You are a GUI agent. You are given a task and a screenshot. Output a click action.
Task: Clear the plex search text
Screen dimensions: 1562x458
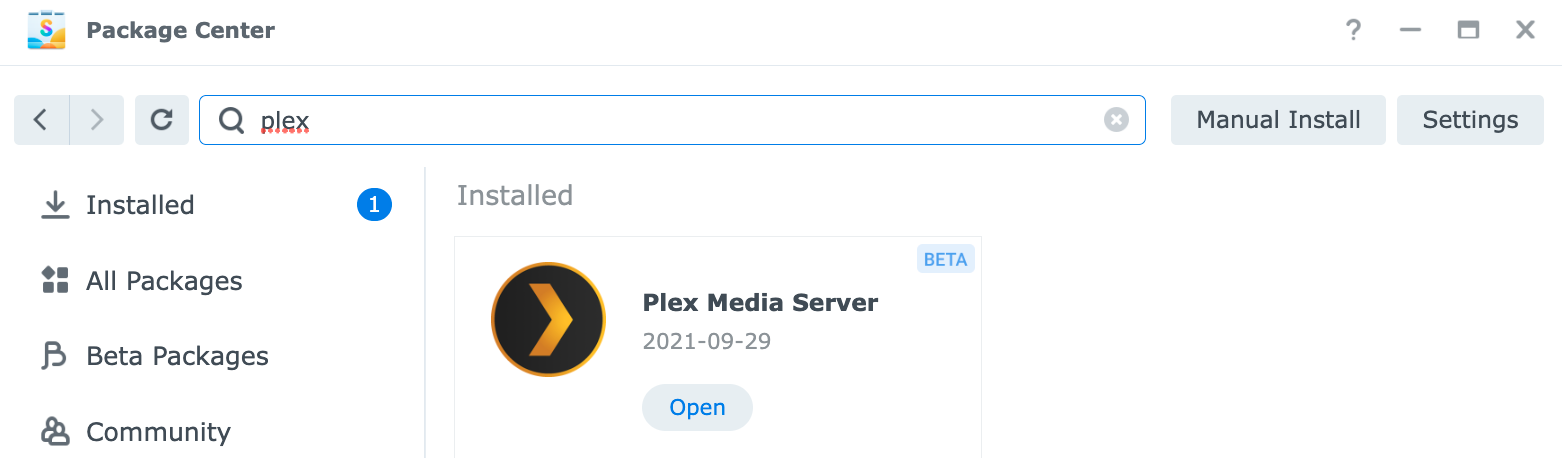[1116, 120]
